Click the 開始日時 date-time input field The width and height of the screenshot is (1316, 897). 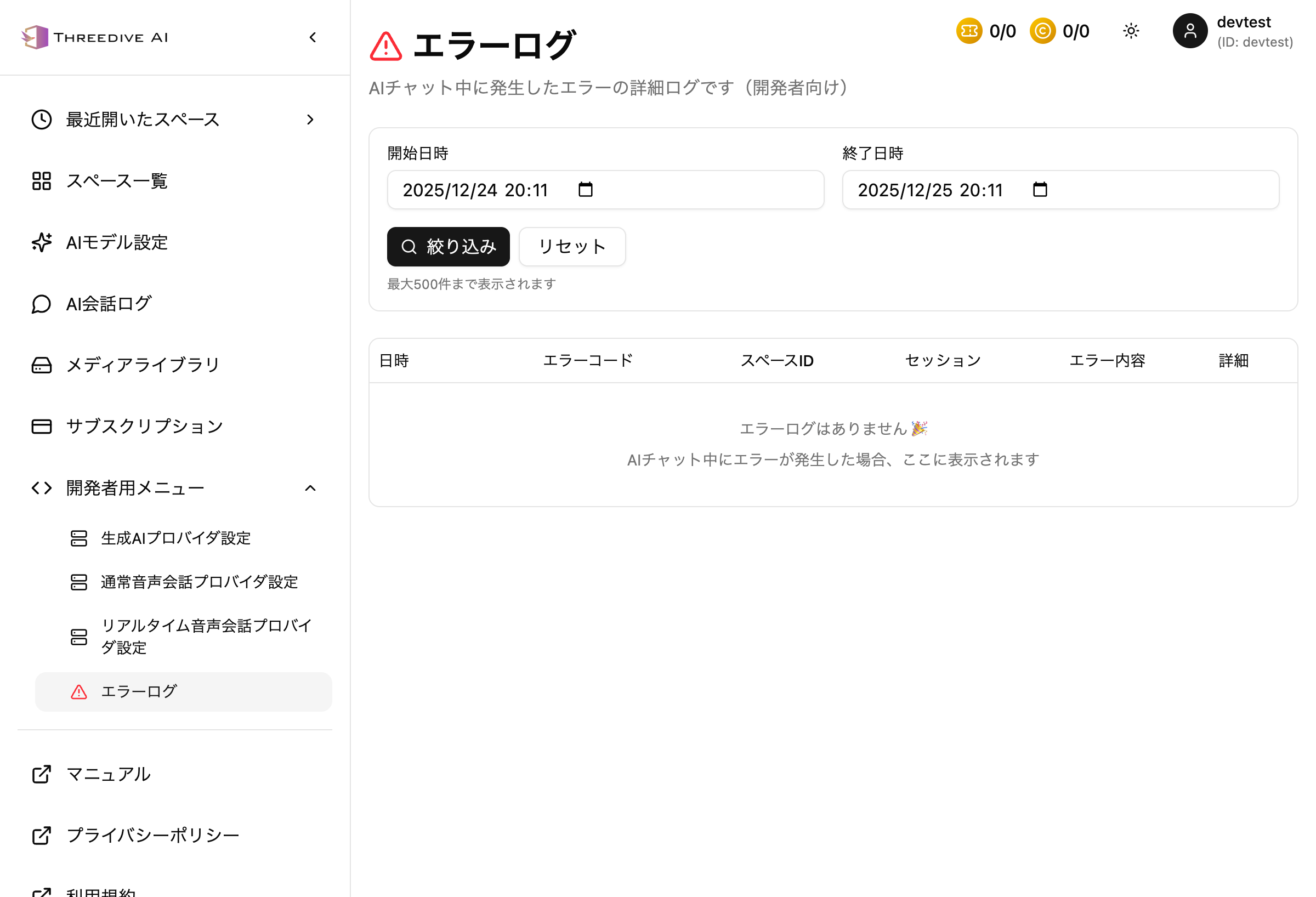pyautogui.click(x=605, y=190)
